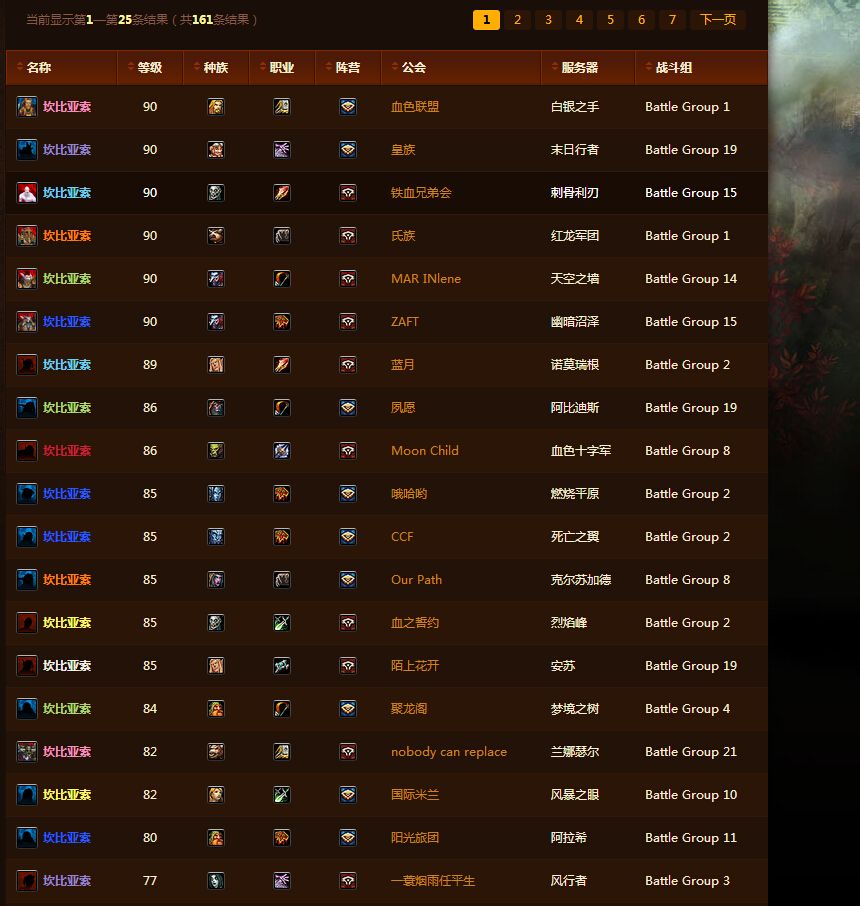Click the class icon in the Moon Child row
The height and width of the screenshot is (906, 860).
(x=281, y=451)
